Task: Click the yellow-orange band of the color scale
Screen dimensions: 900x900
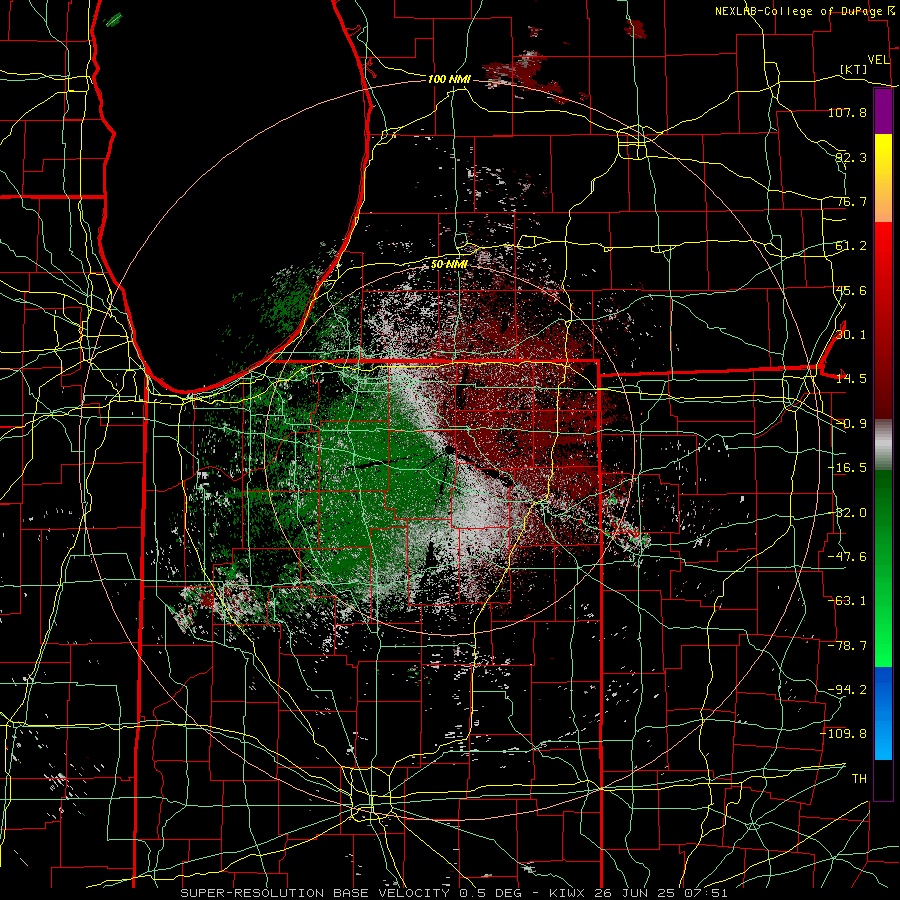Action: click(883, 178)
